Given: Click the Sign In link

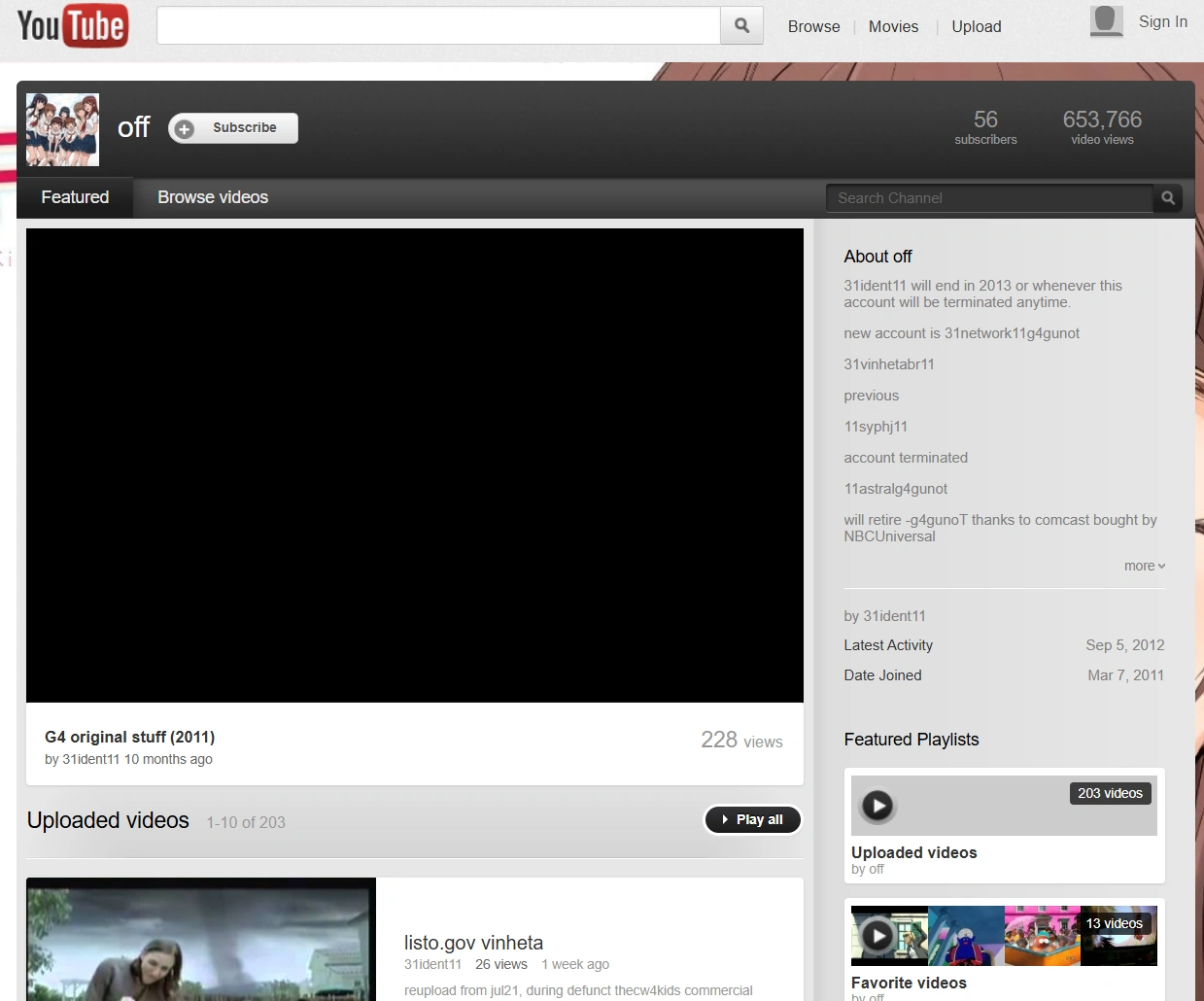Looking at the screenshot, I should 1162,21.
